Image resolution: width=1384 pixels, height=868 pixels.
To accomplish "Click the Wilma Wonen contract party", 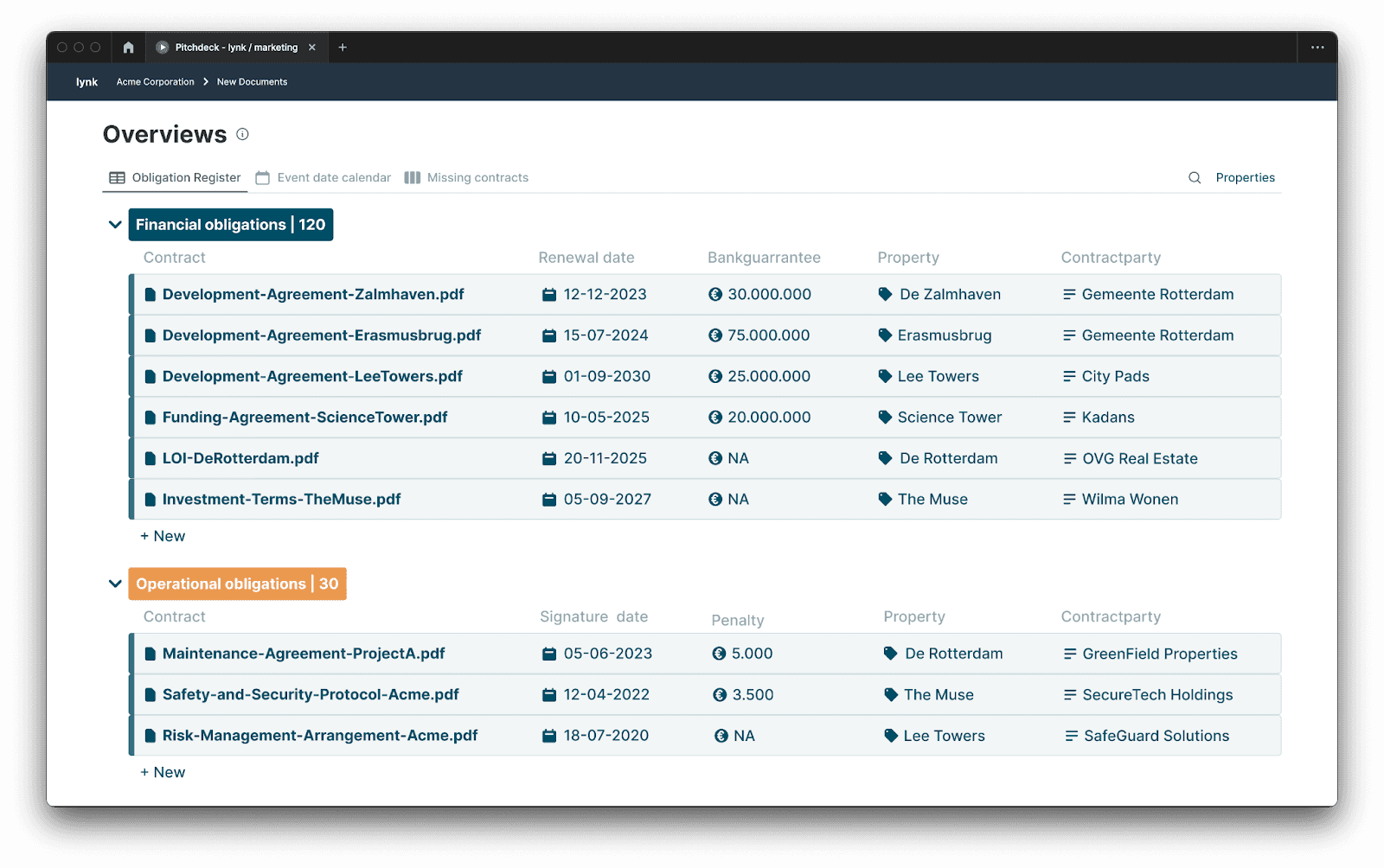I will pyautogui.click(x=1130, y=500).
